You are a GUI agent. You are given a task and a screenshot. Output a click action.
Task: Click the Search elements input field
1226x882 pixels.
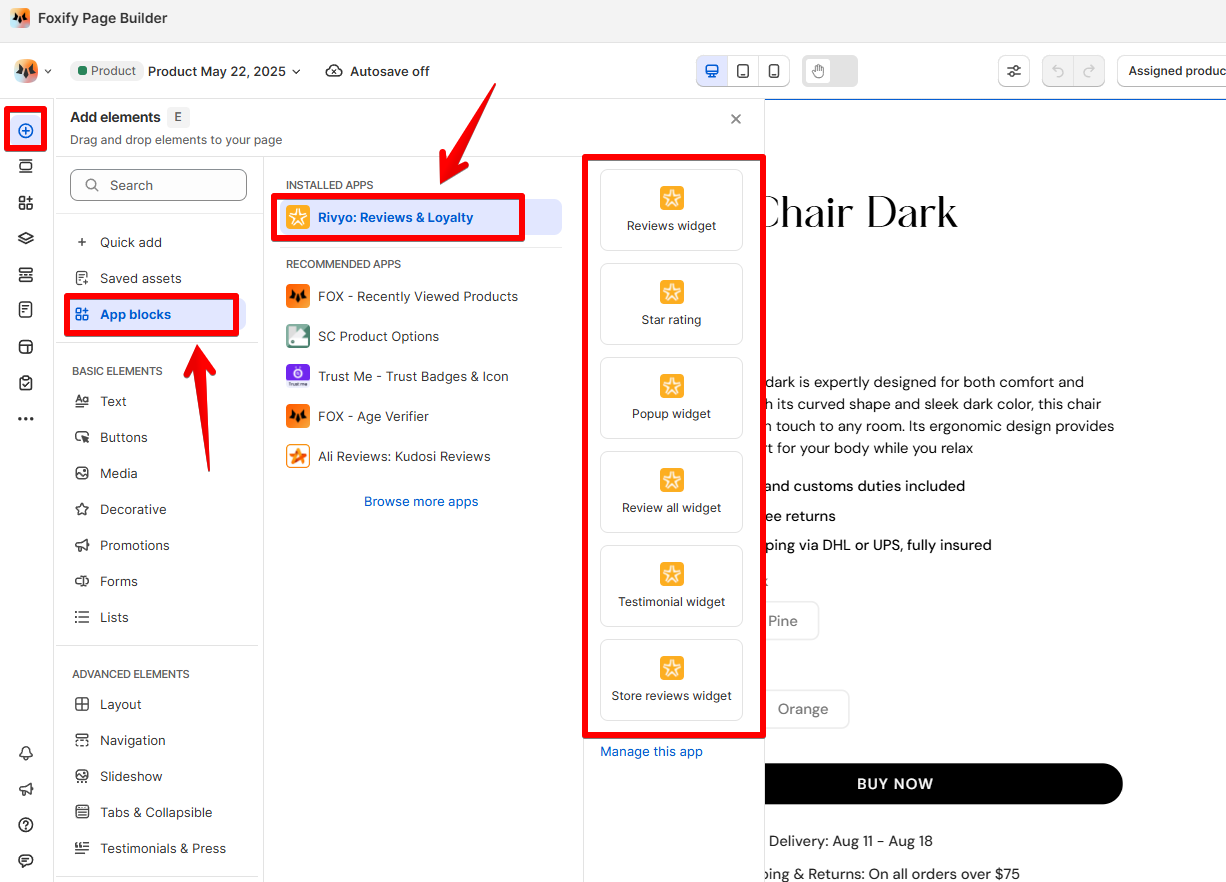point(158,185)
